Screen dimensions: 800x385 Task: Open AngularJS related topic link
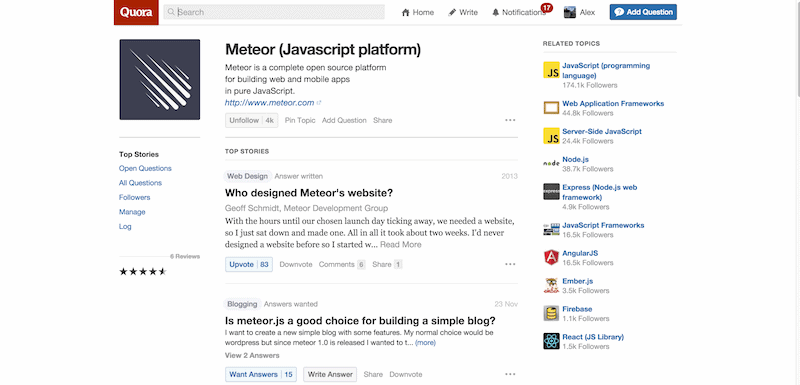click(x=580, y=253)
